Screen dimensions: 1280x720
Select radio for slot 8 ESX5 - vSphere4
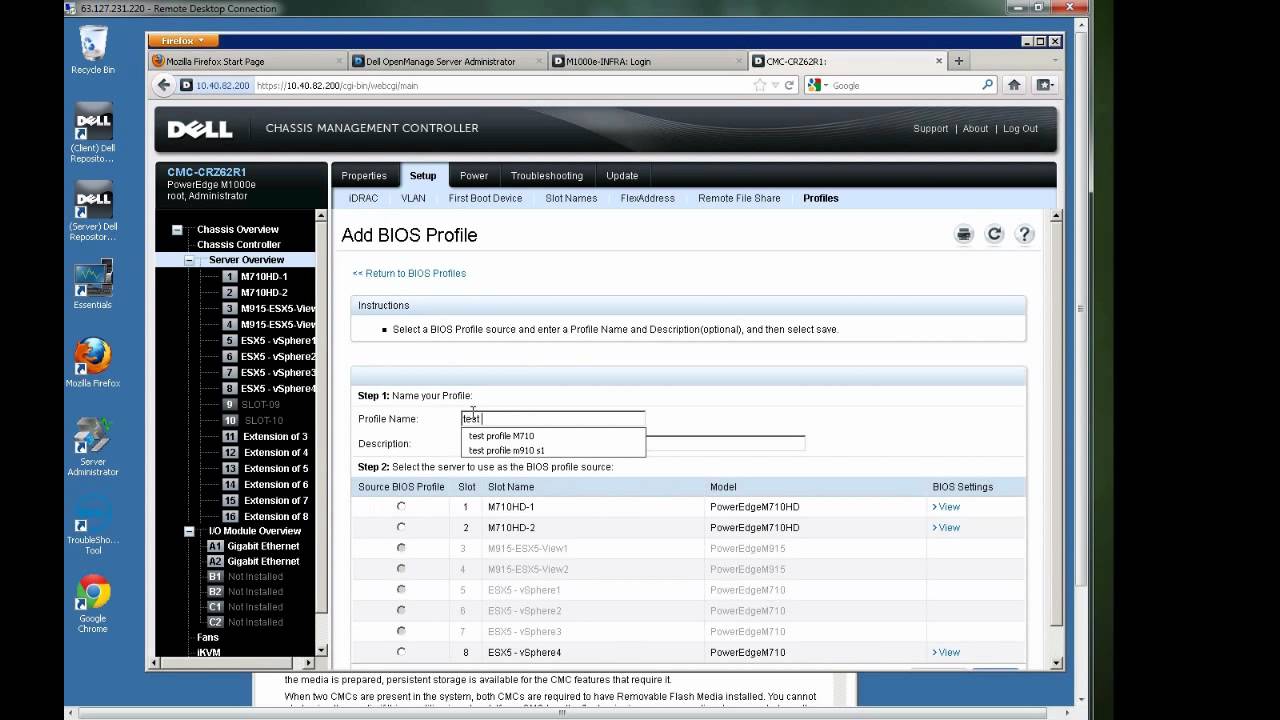tap(401, 652)
